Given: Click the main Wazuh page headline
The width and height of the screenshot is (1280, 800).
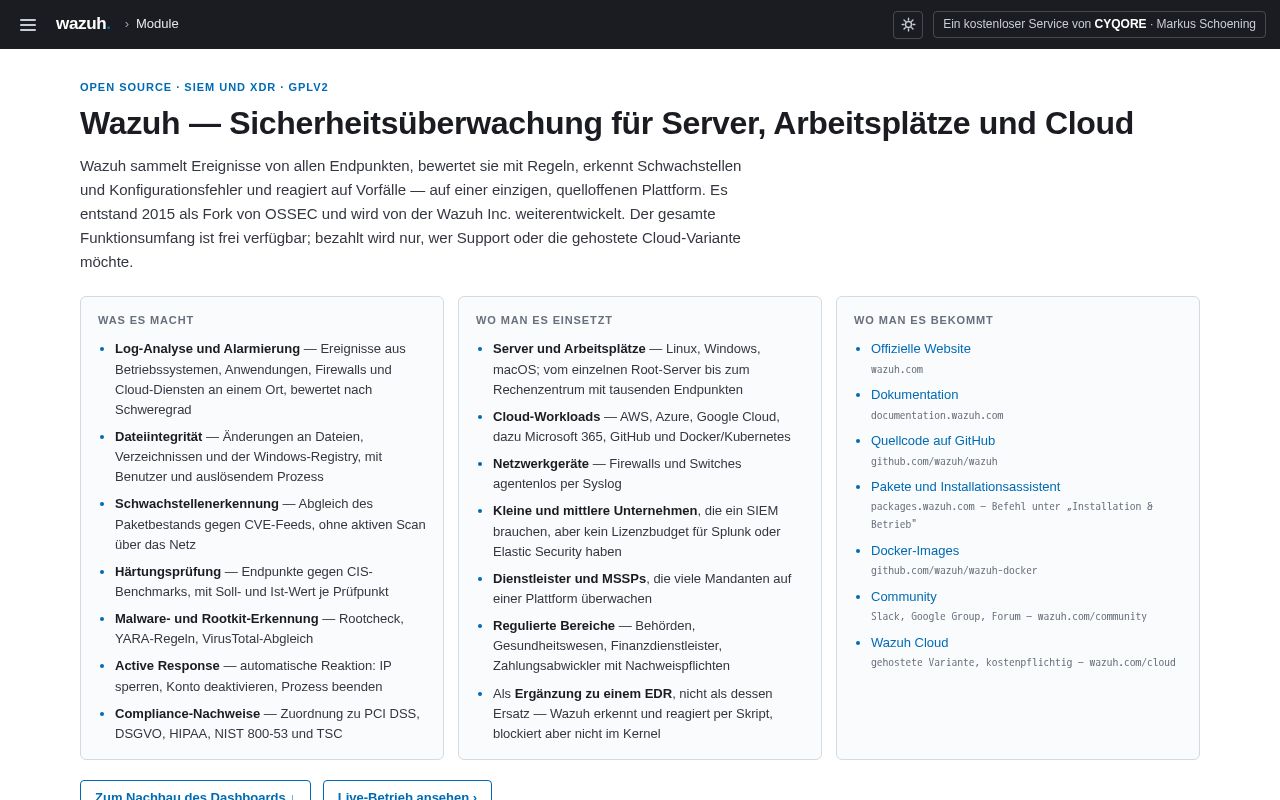Looking at the screenshot, I should (607, 123).
